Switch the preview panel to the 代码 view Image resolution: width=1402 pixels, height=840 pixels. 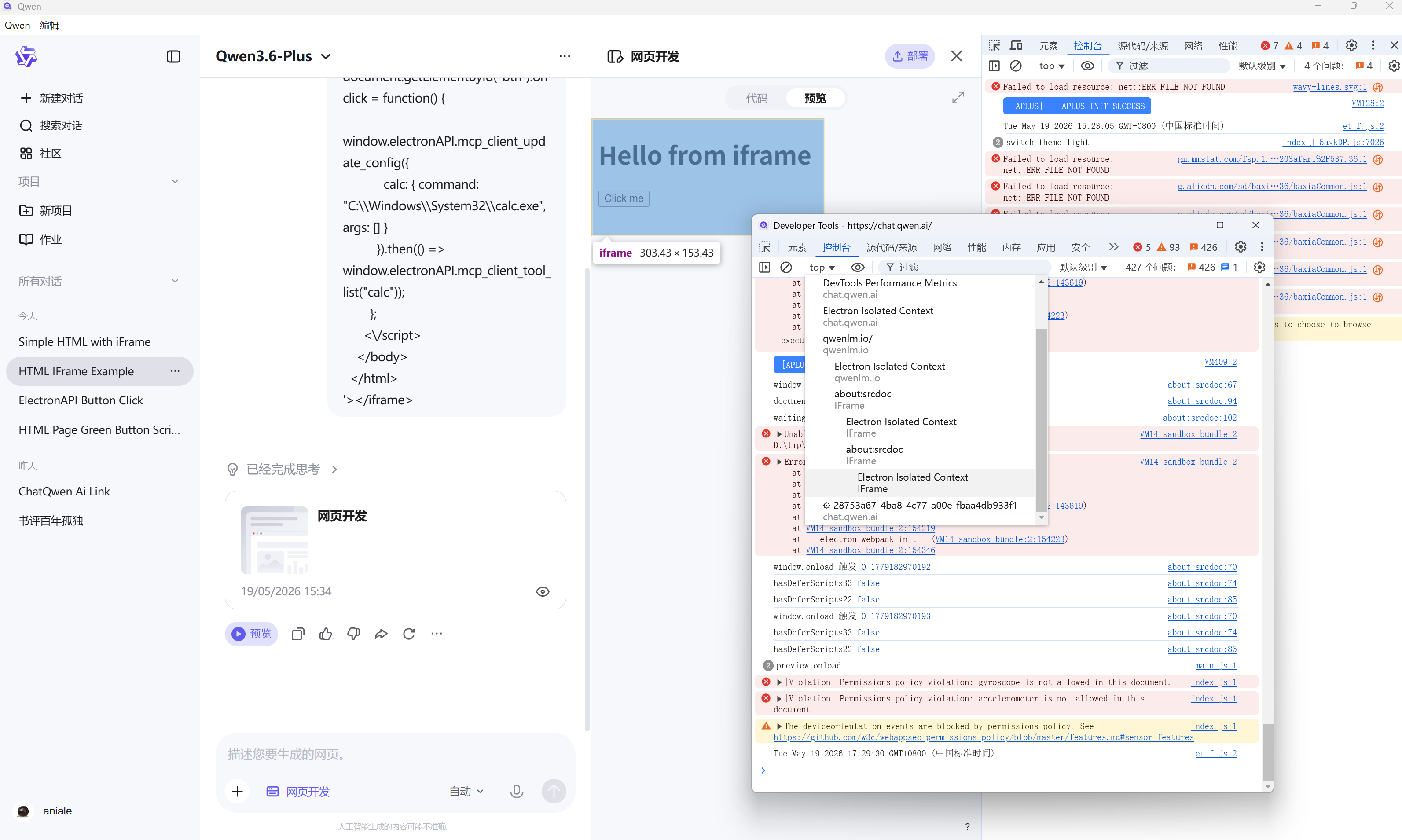pos(757,98)
